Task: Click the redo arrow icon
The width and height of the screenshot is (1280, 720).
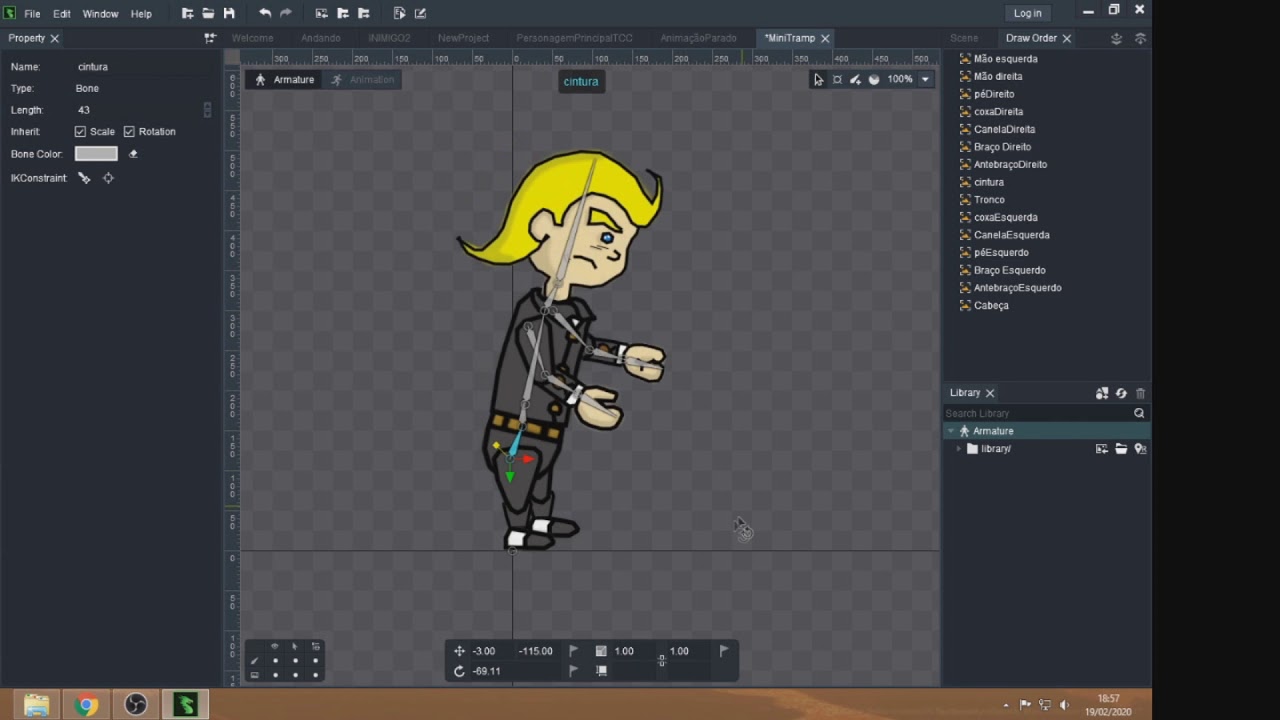Action: tap(286, 13)
